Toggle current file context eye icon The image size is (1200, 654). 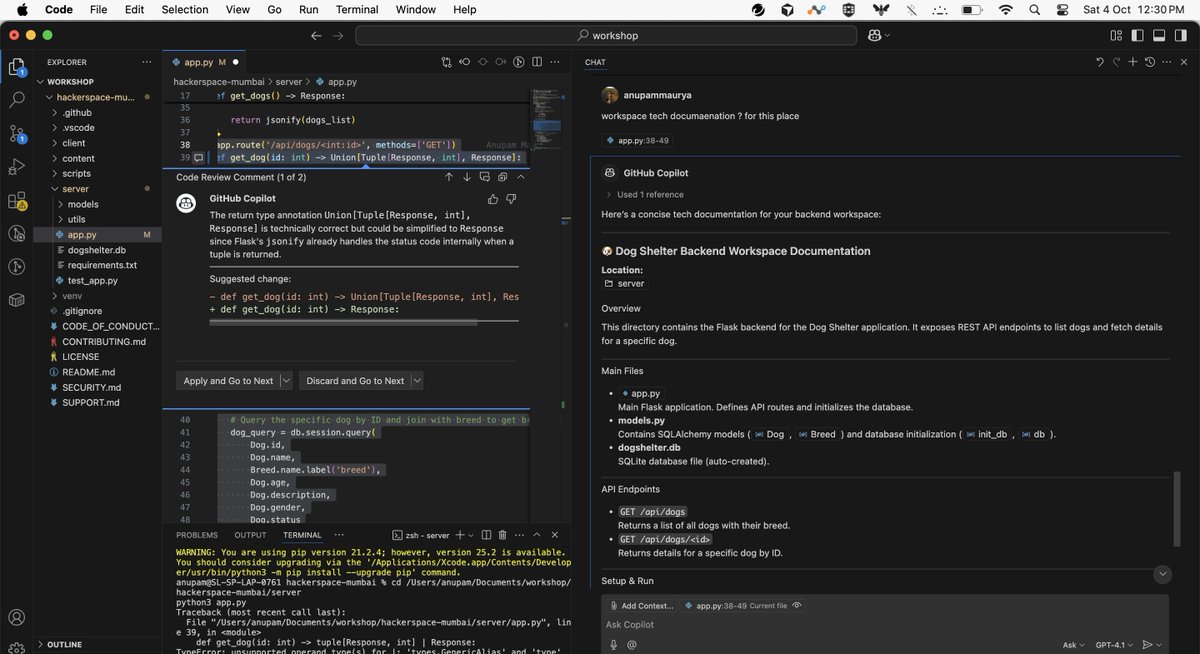[798, 605]
